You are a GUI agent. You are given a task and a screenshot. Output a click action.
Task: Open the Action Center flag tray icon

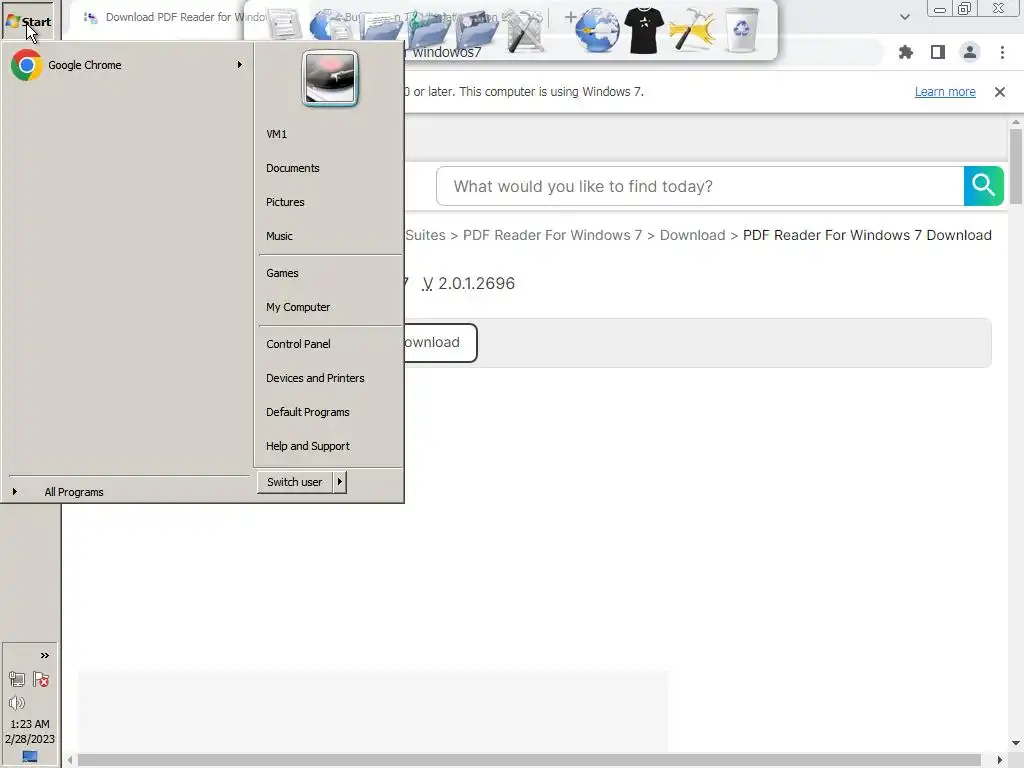pos(41,680)
